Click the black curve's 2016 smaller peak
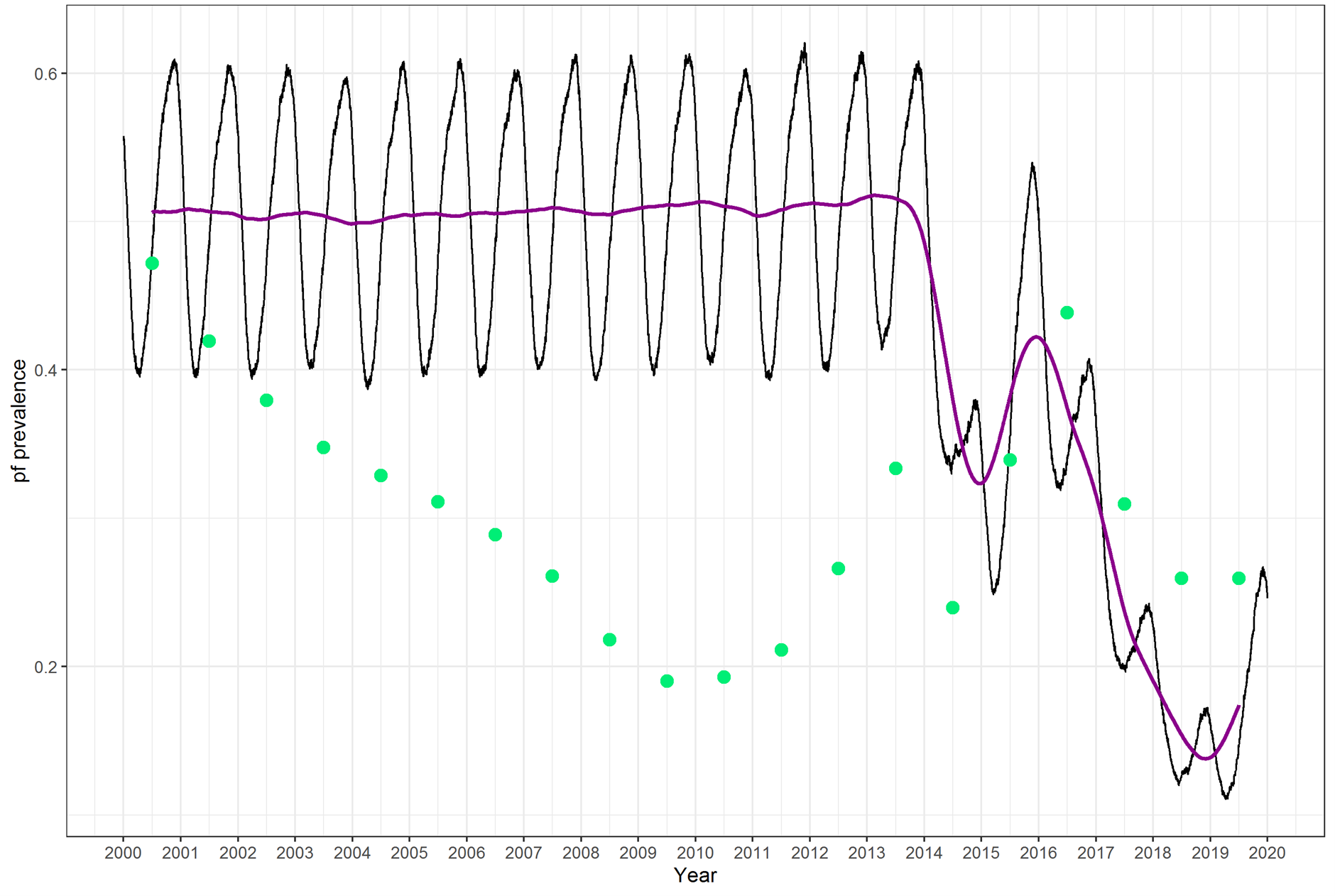This screenshot has height=896, width=1335. 1031,163
